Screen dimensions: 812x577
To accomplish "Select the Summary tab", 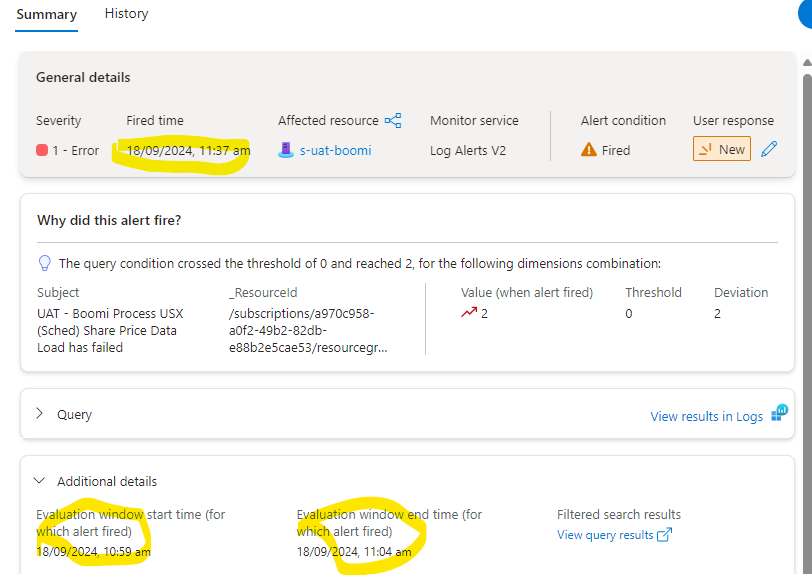I will point(46,15).
